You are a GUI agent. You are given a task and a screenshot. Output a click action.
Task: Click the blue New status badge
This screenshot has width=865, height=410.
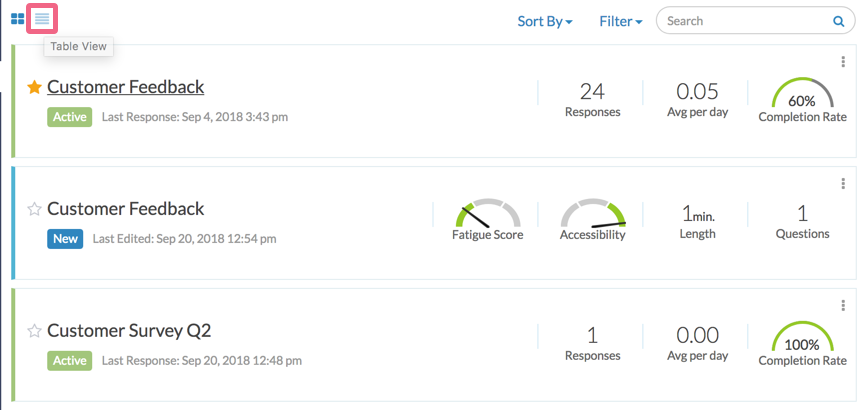(x=65, y=238)
